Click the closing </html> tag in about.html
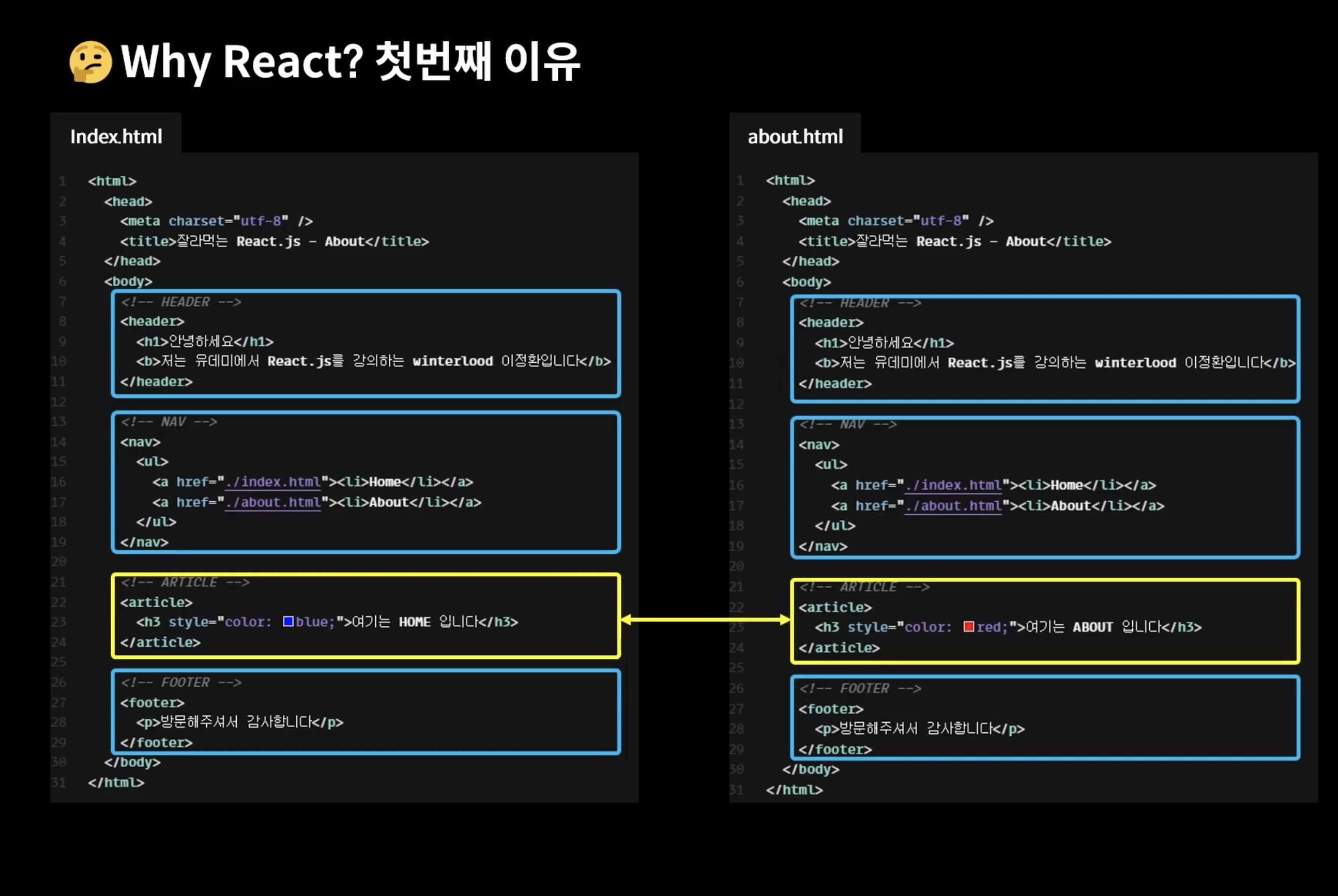 click(794, 790)
